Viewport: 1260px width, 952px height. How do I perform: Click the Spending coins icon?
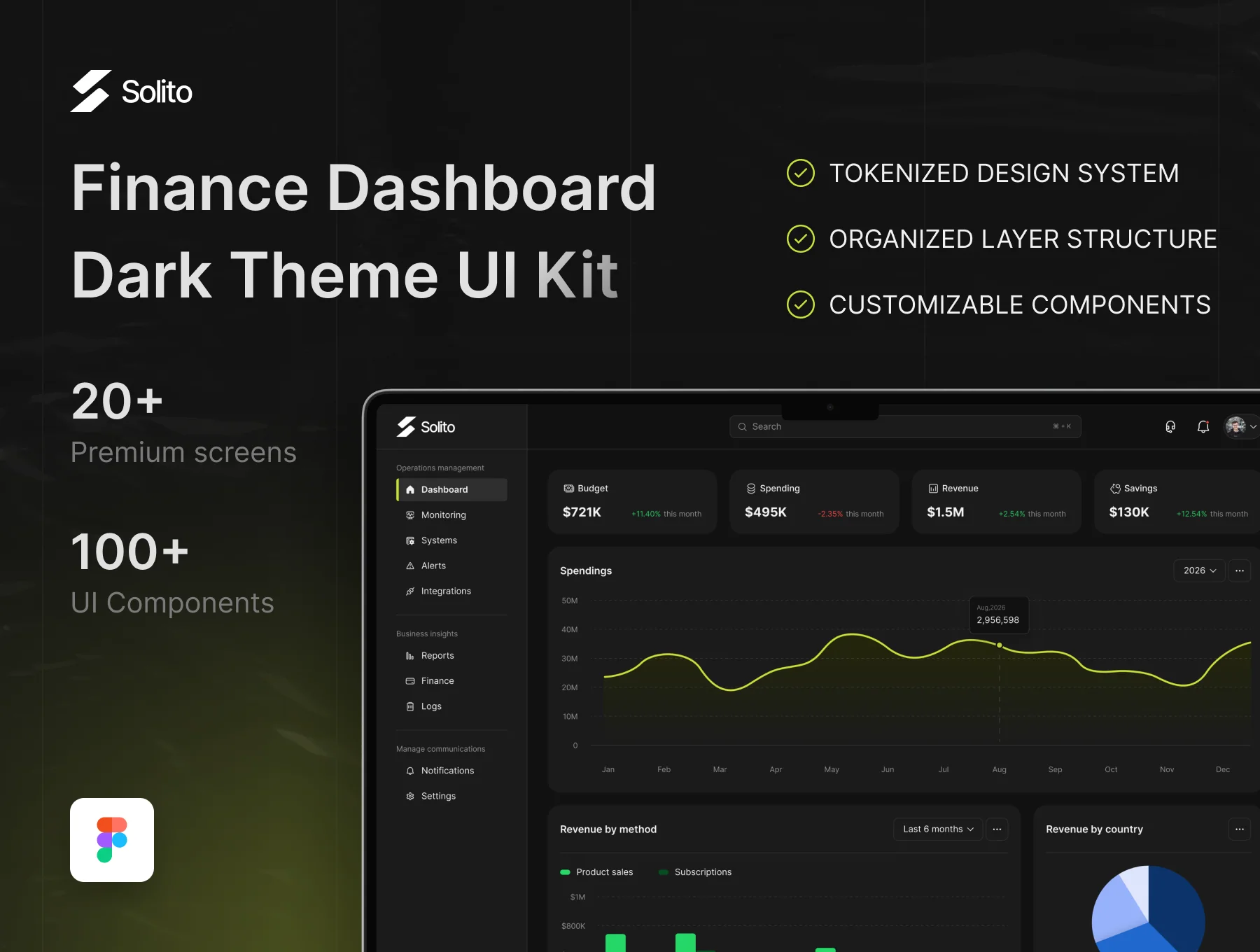(x=751, y=489)
